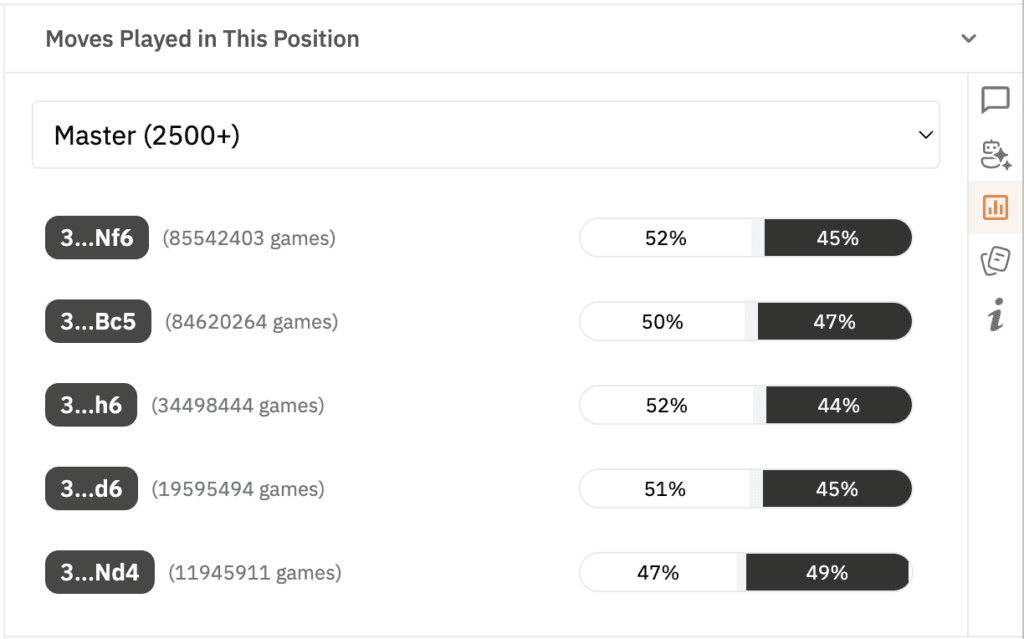Click the 52% white win bar for Nf6

(x=665, y=238)
